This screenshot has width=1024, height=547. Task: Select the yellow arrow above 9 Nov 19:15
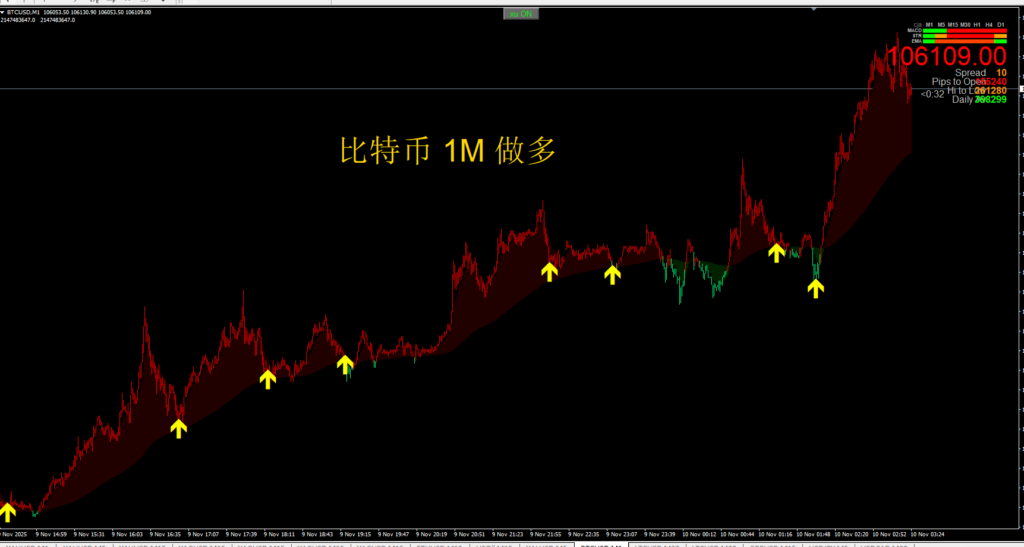[x=345, y=363]
